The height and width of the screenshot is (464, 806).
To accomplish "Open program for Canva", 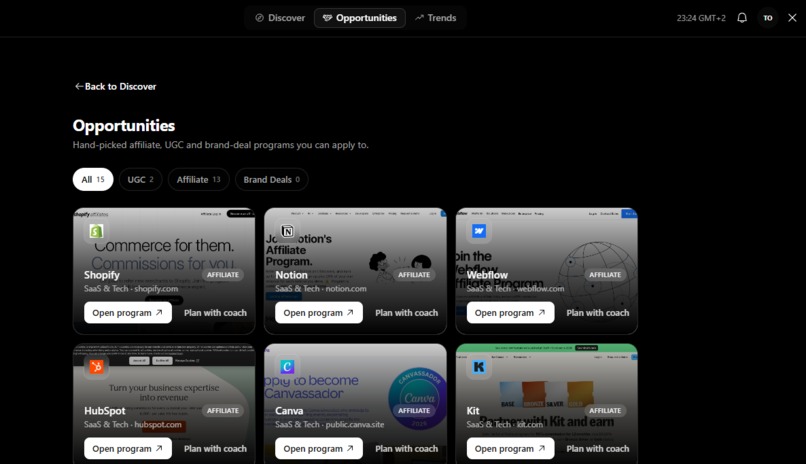I will pyautogui.click(x=319, y=449).
